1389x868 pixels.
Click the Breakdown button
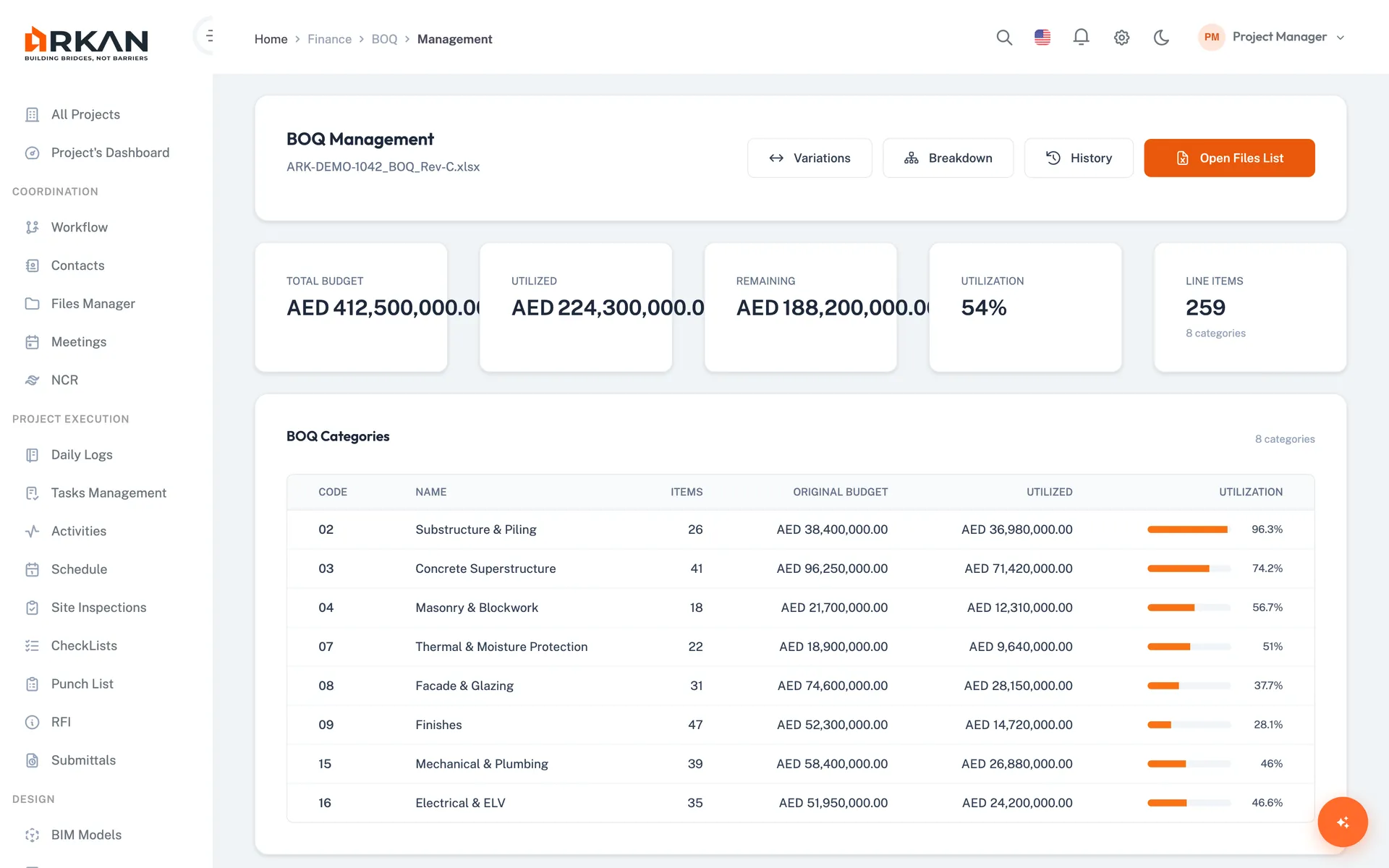(948, 158)
